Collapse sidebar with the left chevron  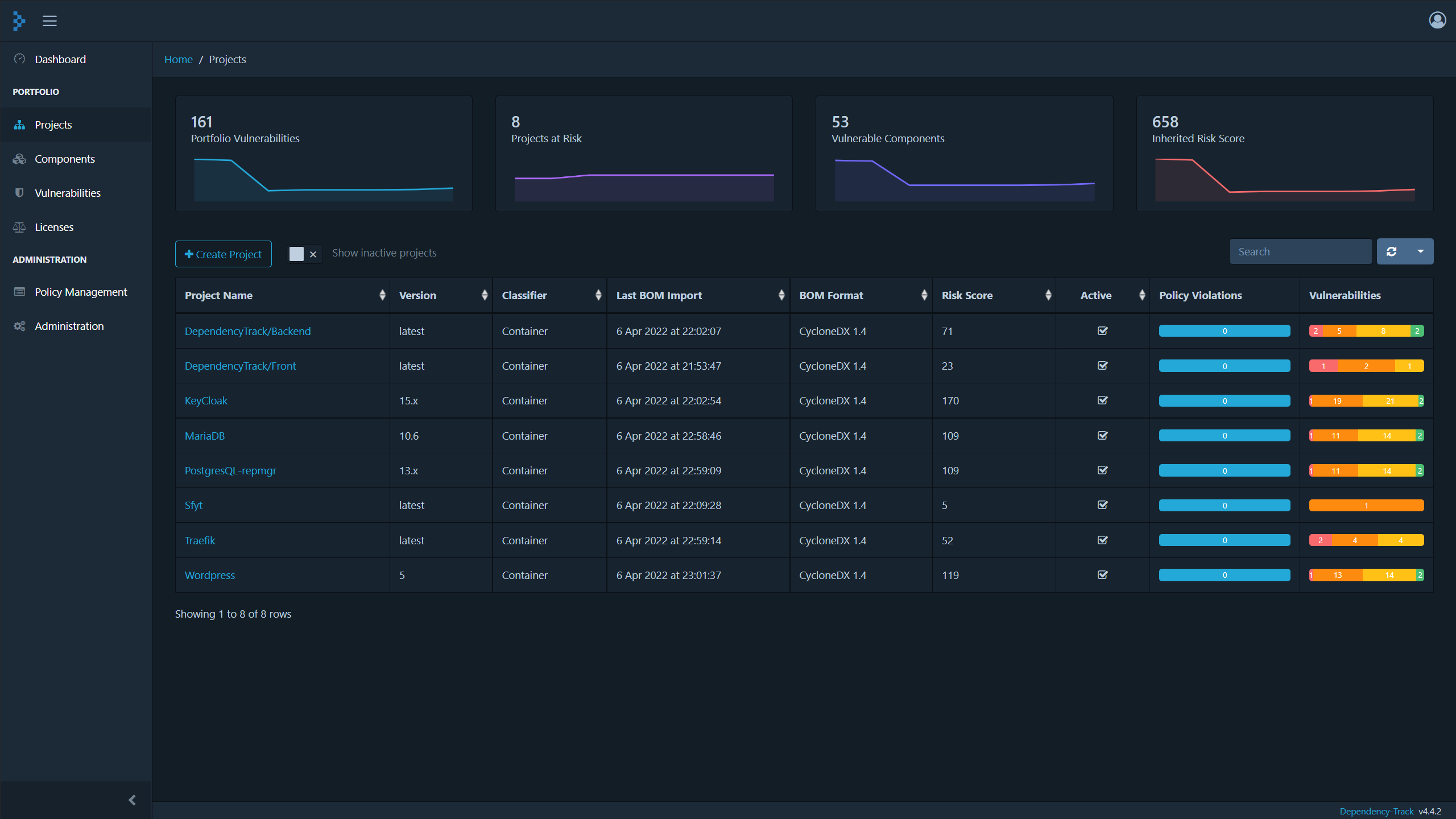[132, 800]
